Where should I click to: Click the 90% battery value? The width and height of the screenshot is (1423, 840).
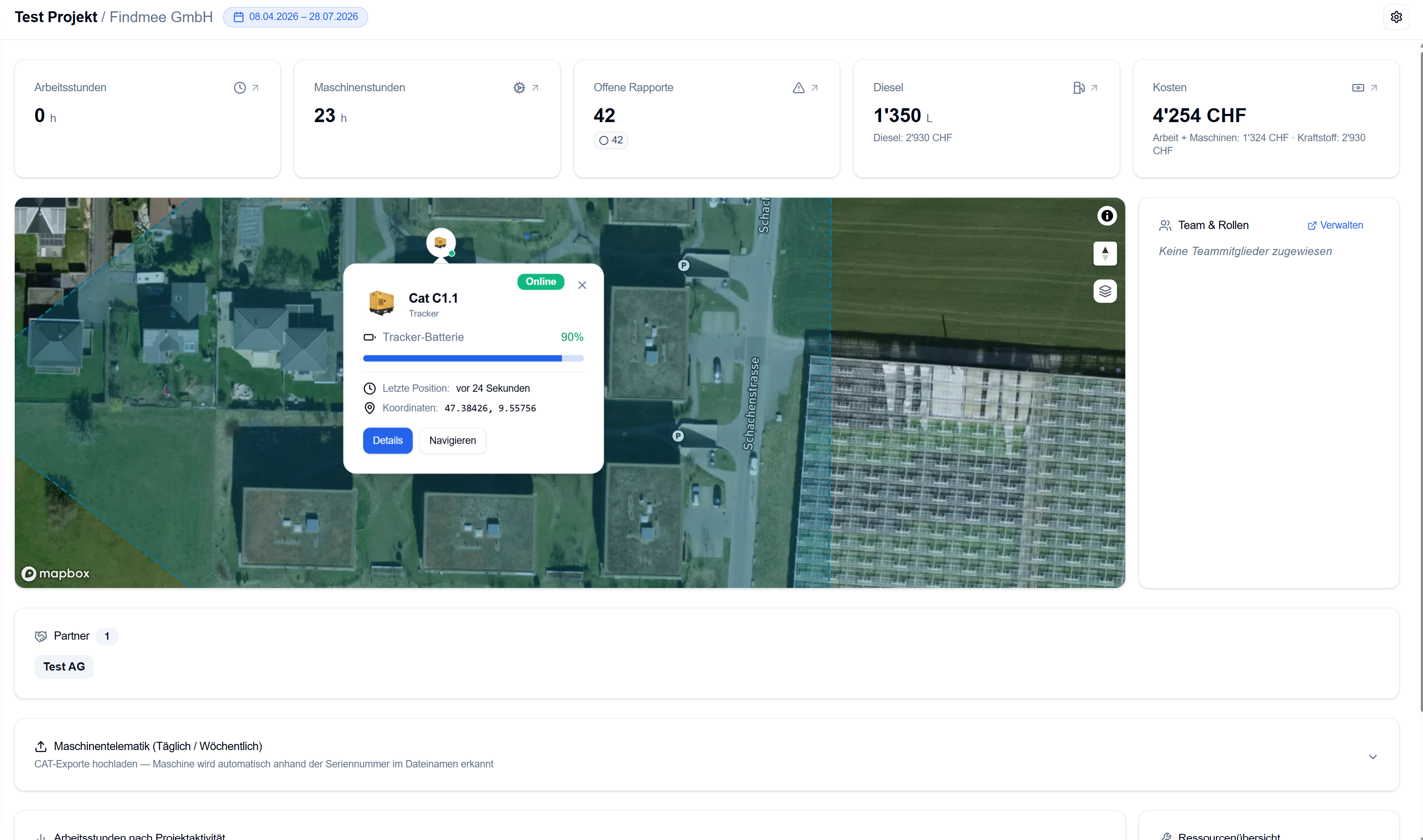(572, 337)
